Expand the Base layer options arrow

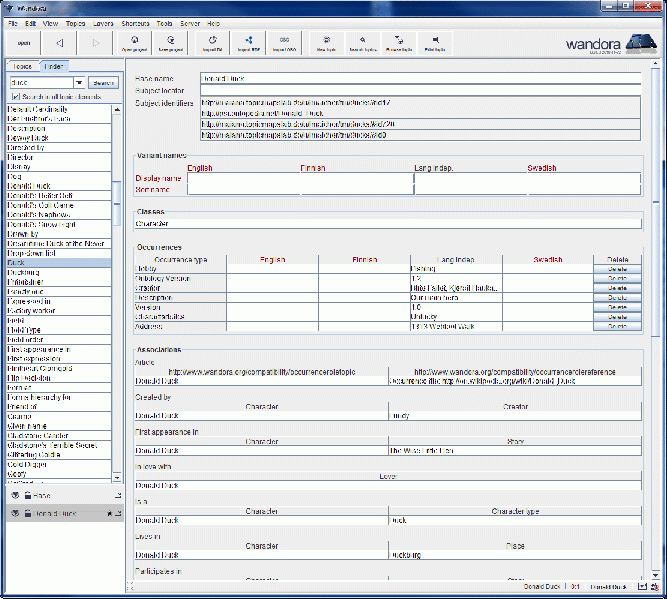[118, 495]
